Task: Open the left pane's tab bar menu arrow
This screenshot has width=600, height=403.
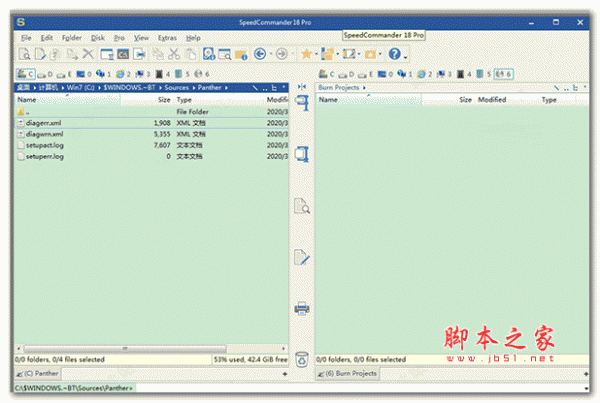Action: point(284,374)
